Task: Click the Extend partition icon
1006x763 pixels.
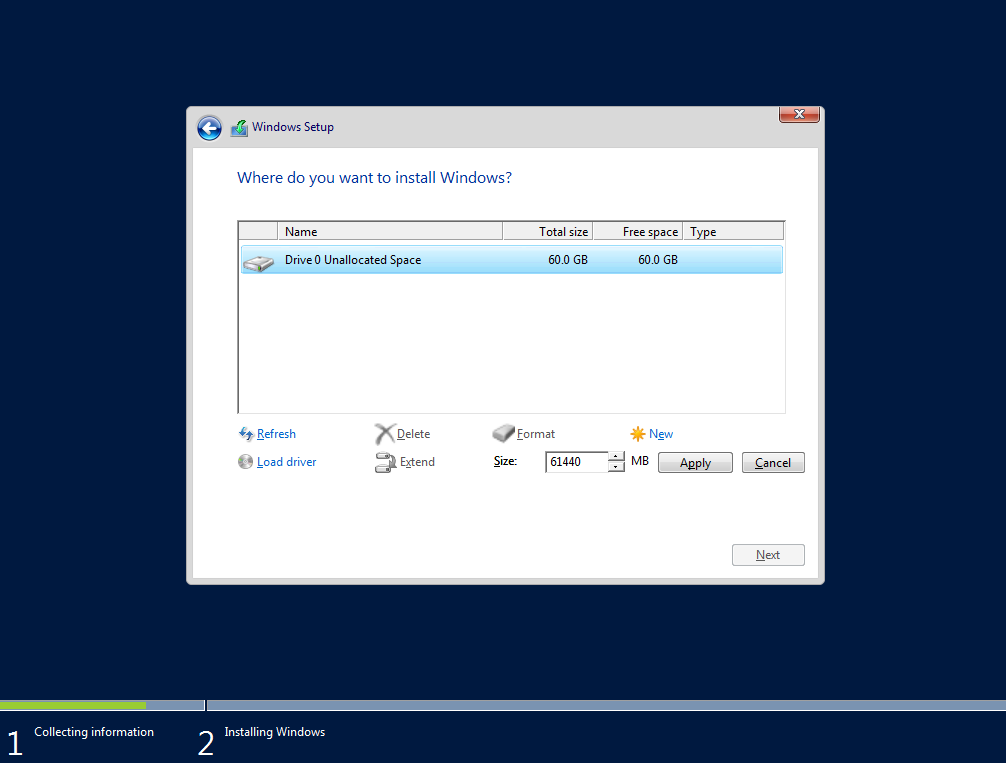Action: tap(385, 462)
